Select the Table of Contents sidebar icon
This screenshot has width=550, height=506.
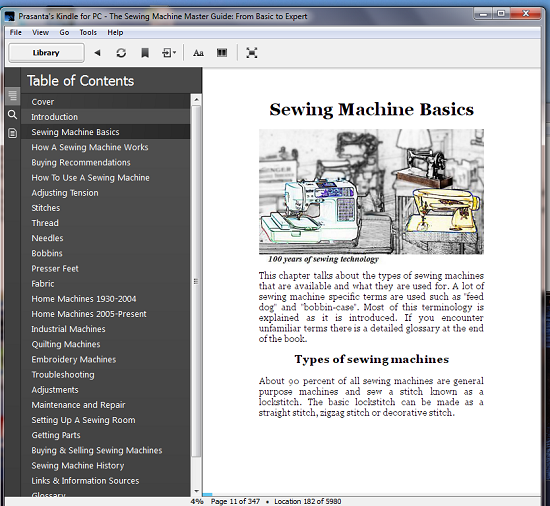pos(13,95)
